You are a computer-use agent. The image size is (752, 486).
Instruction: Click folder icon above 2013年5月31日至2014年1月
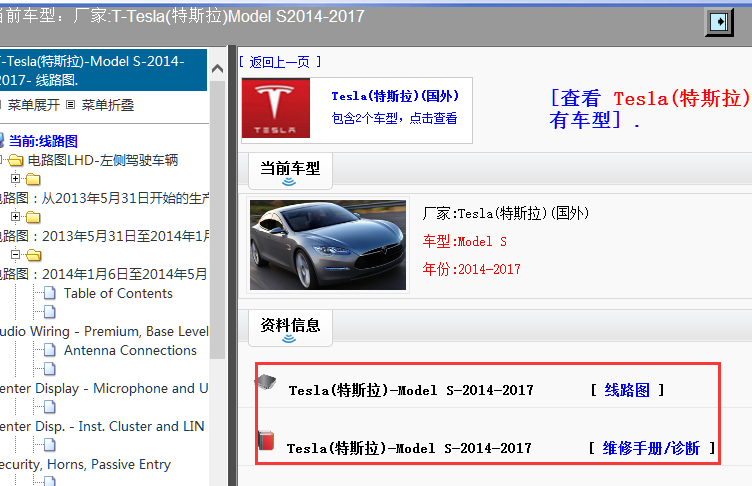click(33, 217)
